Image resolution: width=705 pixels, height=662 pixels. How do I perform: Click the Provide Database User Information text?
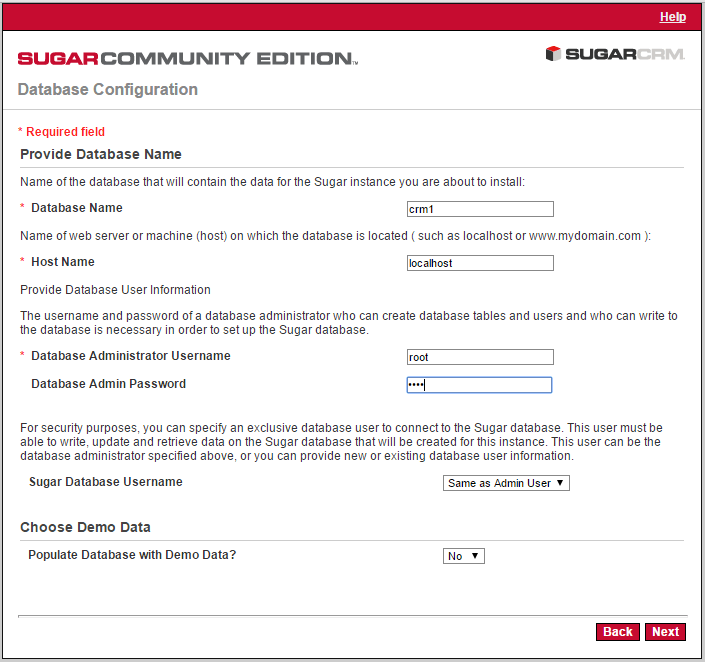(x=116, y=290)
